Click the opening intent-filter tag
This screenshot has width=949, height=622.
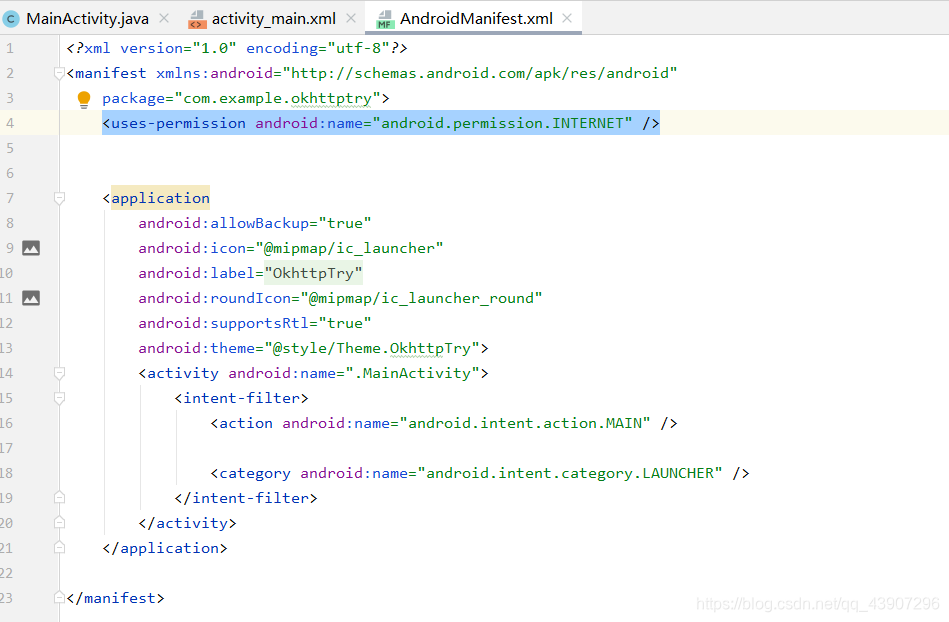(x=241, y=398)
